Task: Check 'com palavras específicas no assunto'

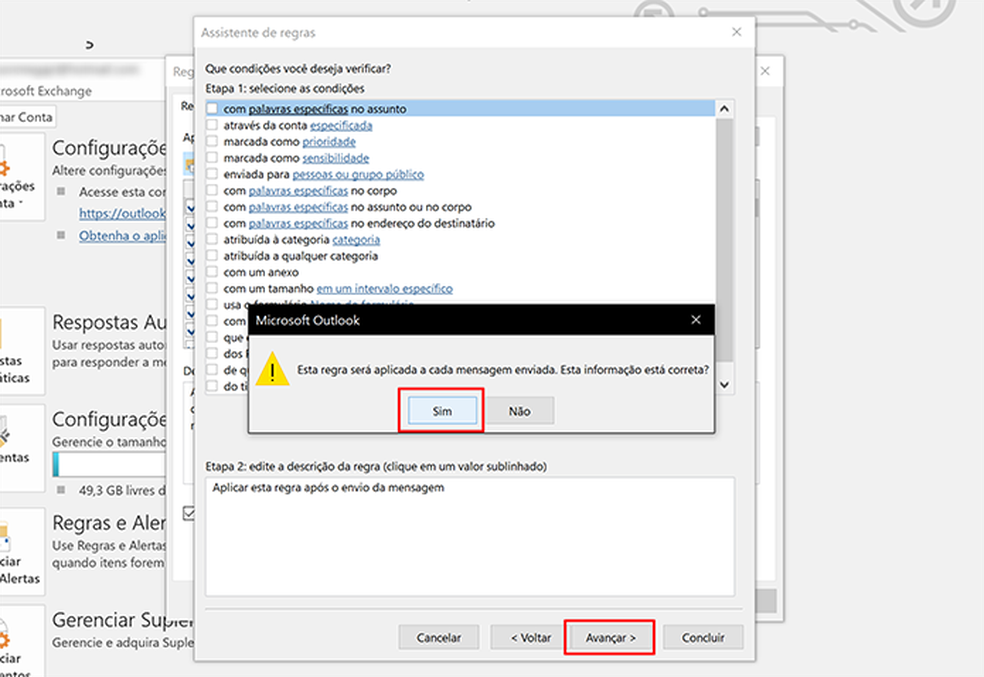Action: [212, 109]
